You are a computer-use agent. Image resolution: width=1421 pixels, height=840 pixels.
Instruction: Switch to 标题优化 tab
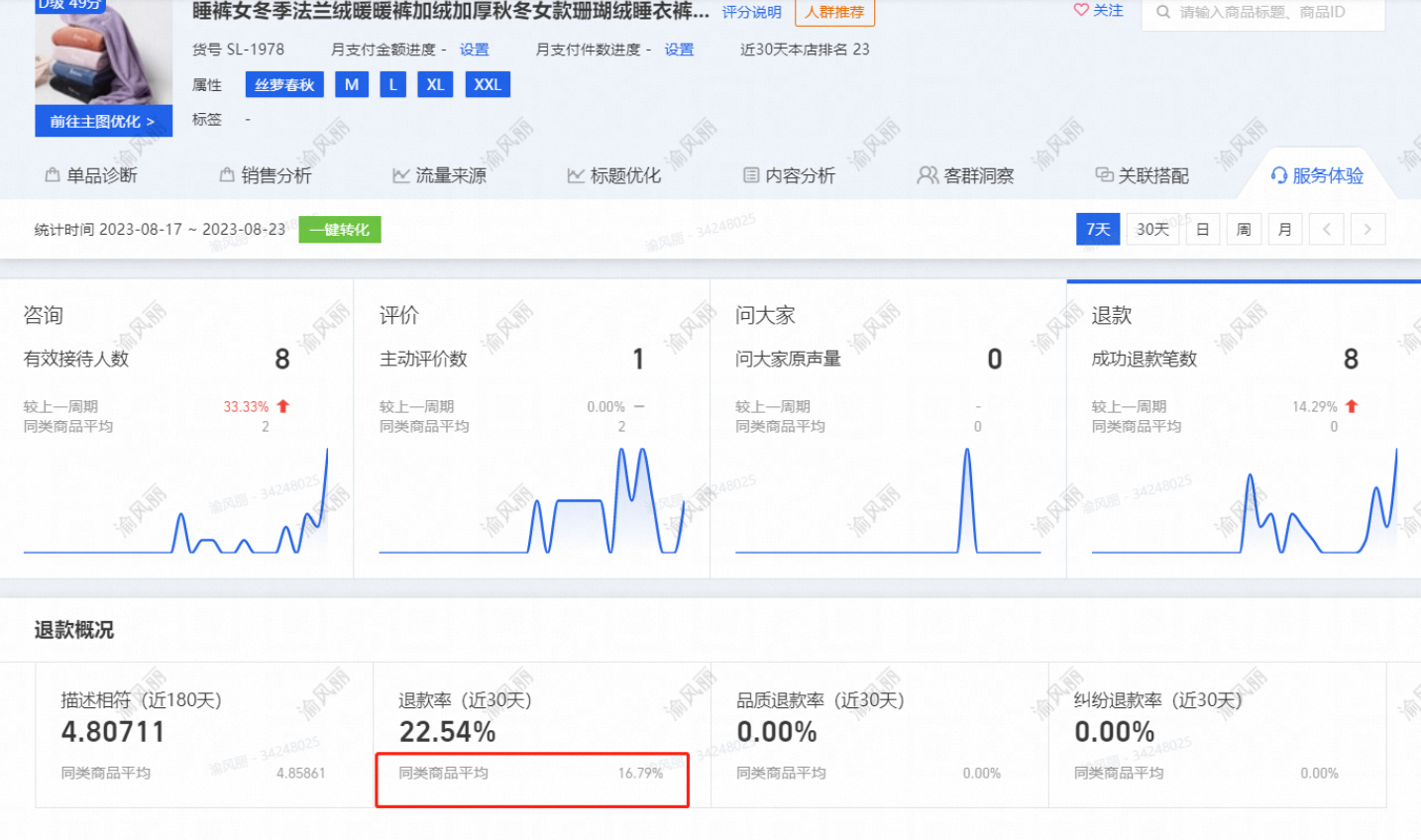point(614,175)
